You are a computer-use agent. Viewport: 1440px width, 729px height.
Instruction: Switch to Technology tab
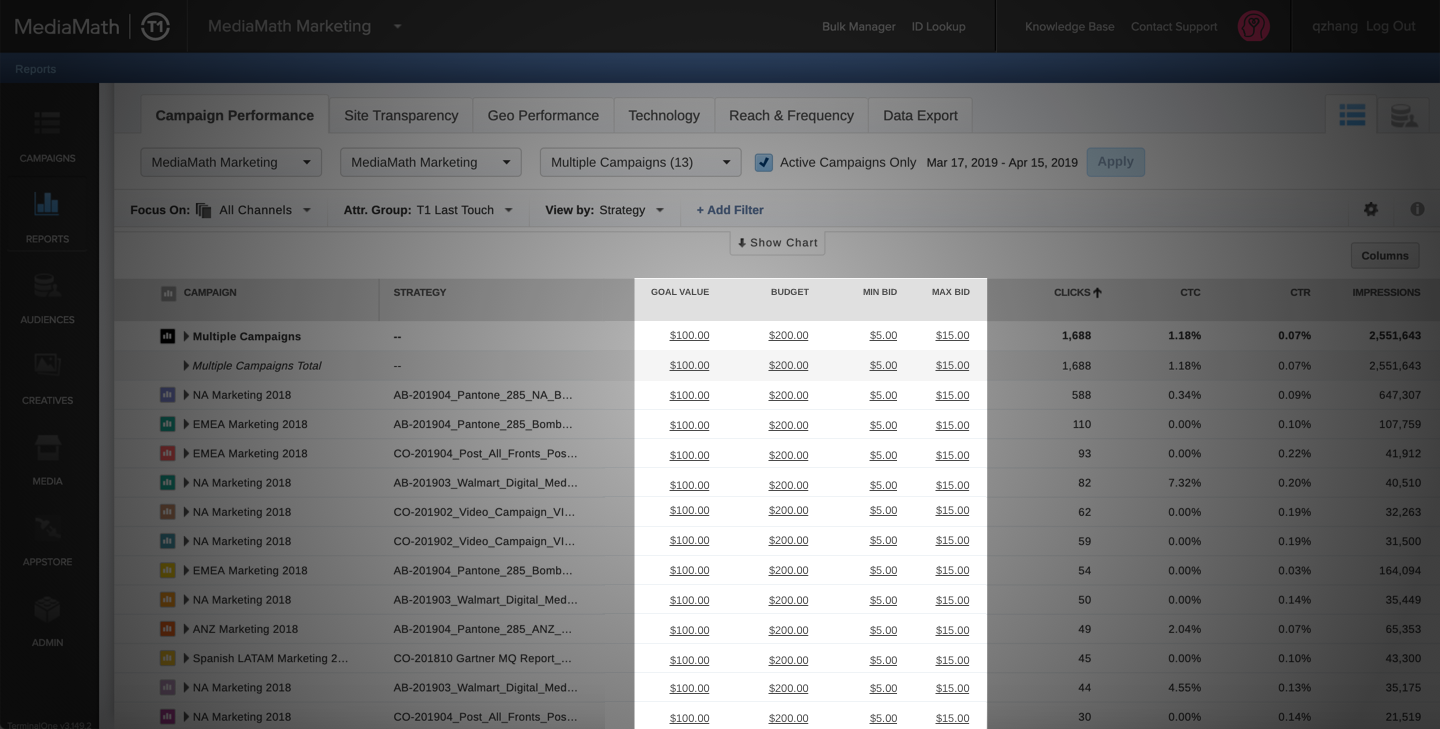pos(664,116)
